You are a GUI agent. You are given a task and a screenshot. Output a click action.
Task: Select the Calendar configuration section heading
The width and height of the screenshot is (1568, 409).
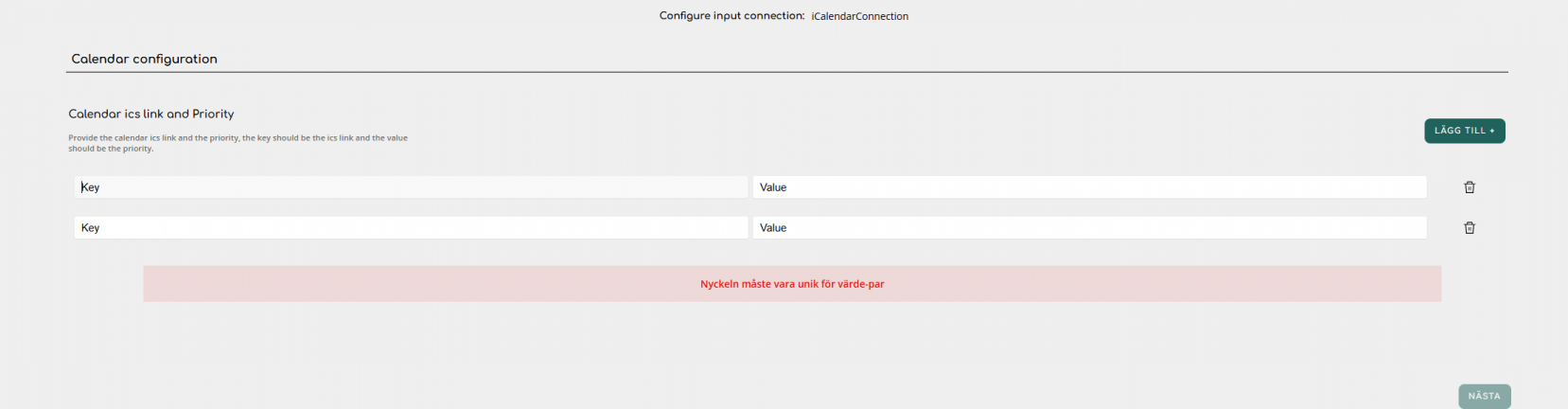[x=145, y=59]
